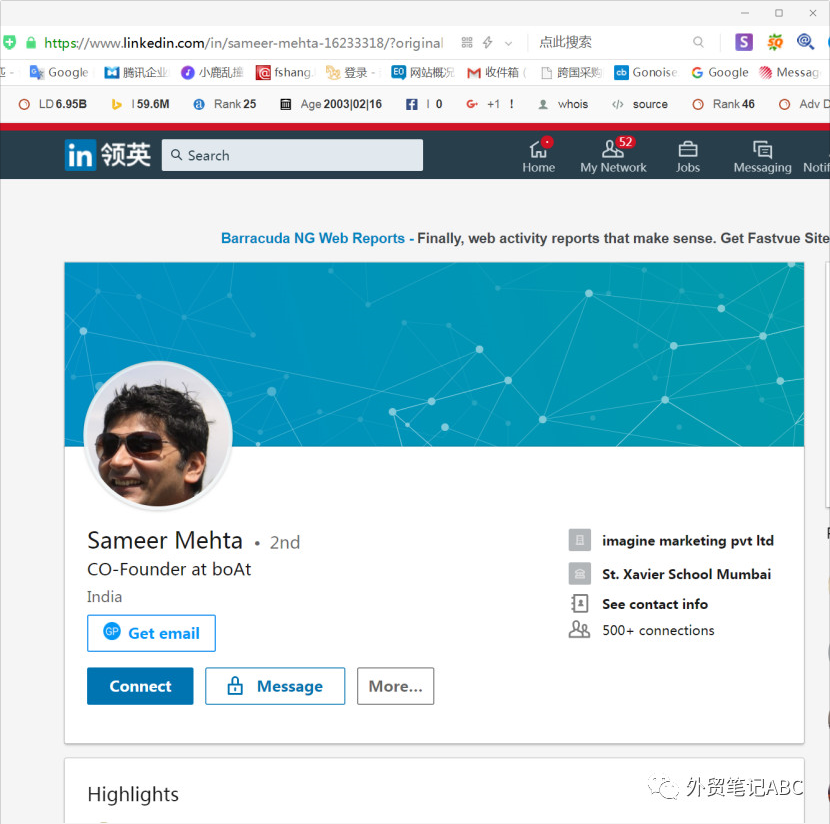Click the 360 extension icon
Viewport: 830px width, 824px height.
[x=775, y=42]
